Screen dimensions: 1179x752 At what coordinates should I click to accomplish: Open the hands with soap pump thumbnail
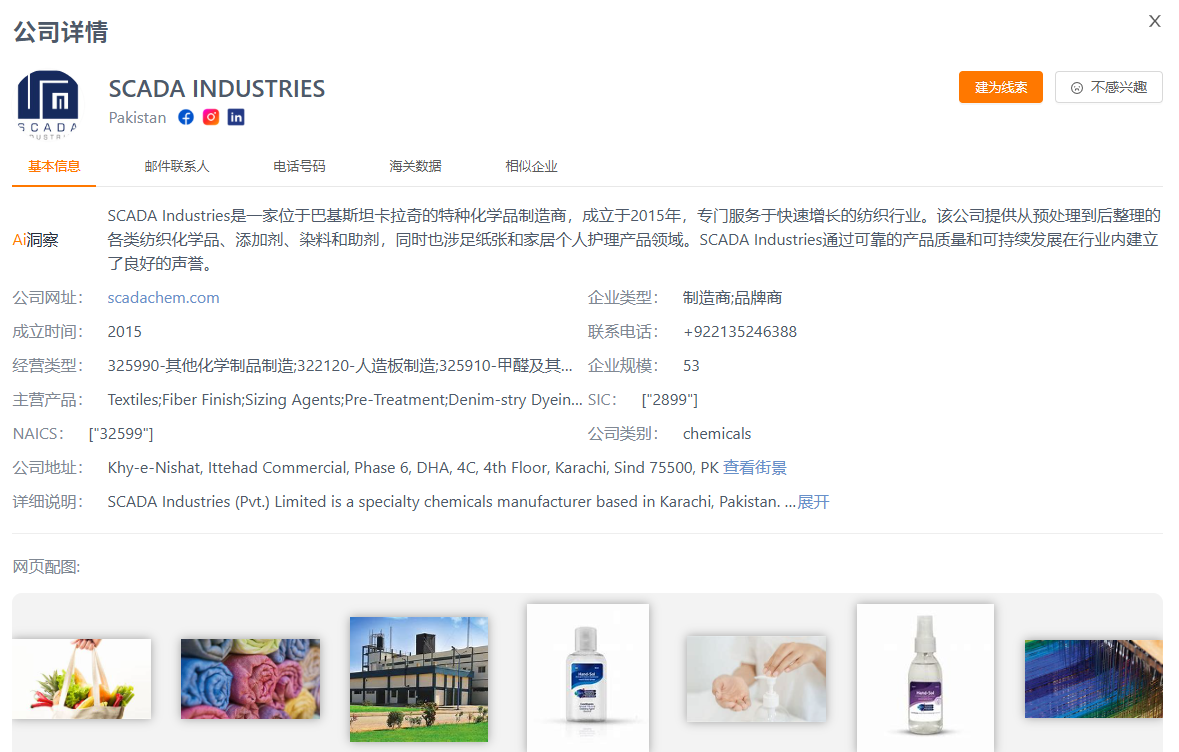(x=756, y=679)
